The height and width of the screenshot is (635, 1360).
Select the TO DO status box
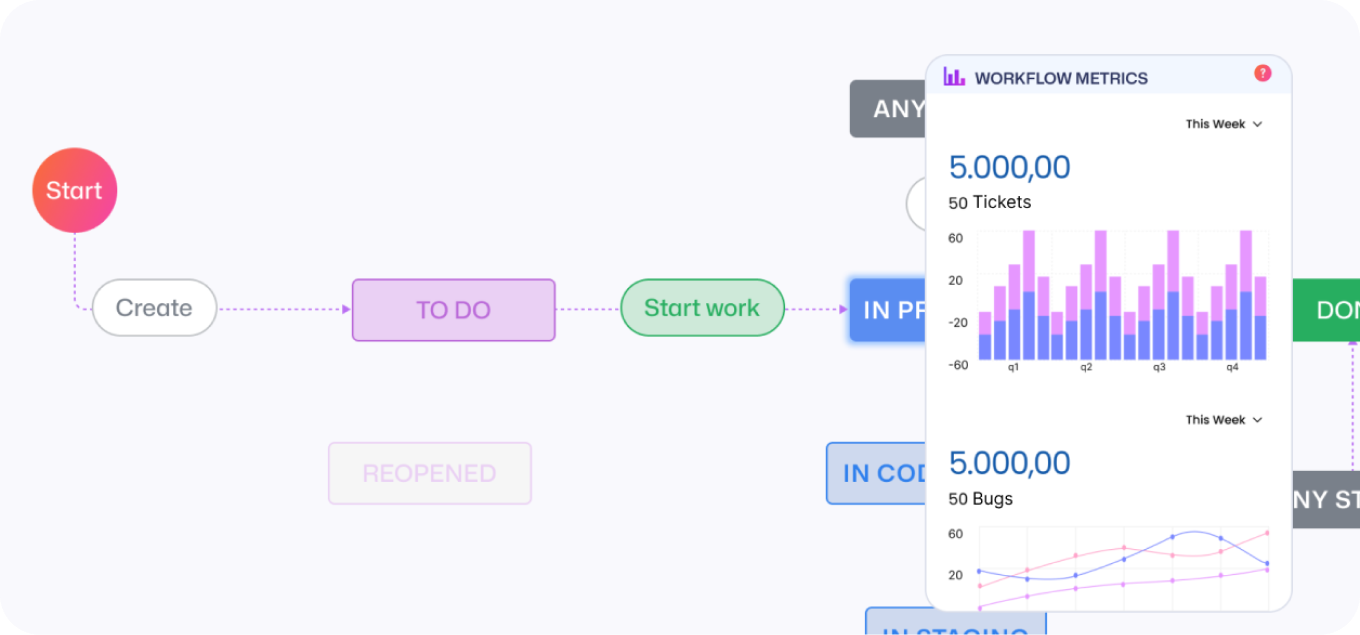(x=453, y=310)
